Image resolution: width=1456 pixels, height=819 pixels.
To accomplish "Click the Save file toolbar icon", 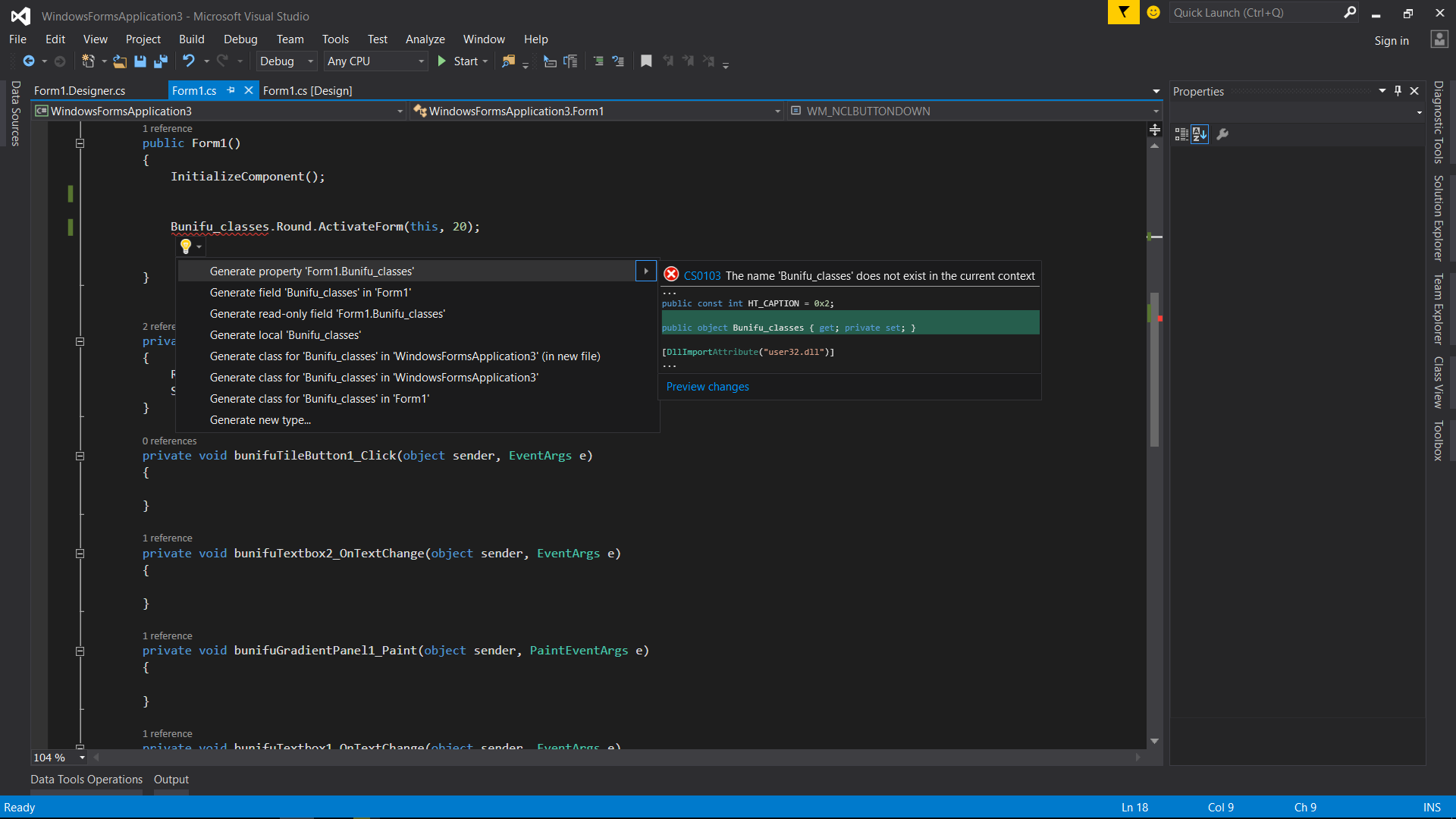I will pyautogui.click(x=140, y=61).
